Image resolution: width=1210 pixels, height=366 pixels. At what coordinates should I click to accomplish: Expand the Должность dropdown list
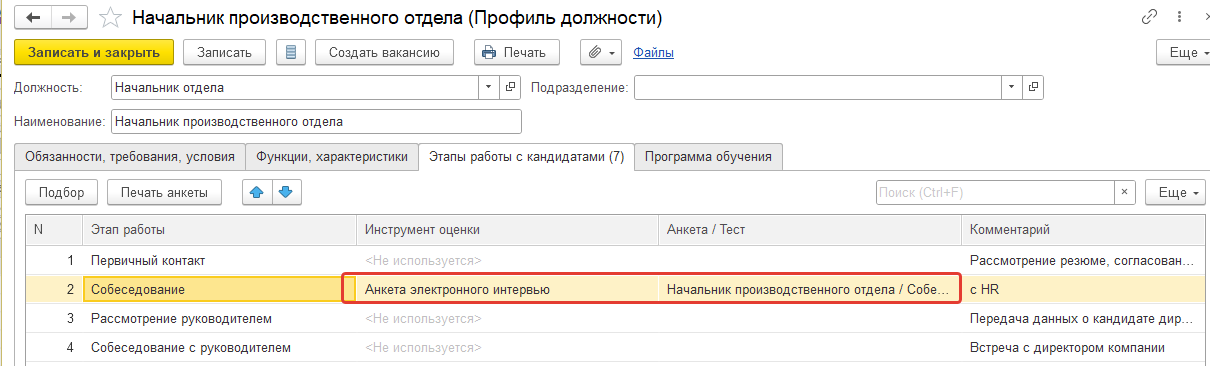pos(489,88)
